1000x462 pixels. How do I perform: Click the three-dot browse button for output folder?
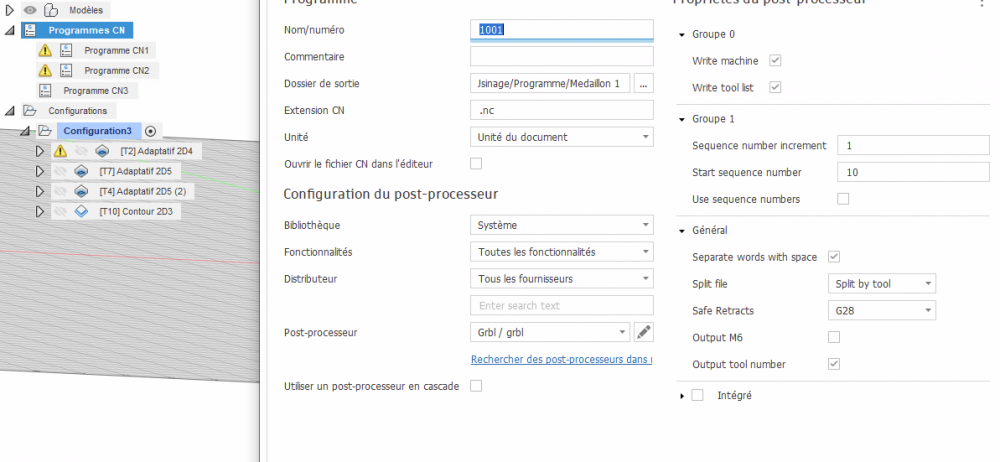click(x=643, y=83)
